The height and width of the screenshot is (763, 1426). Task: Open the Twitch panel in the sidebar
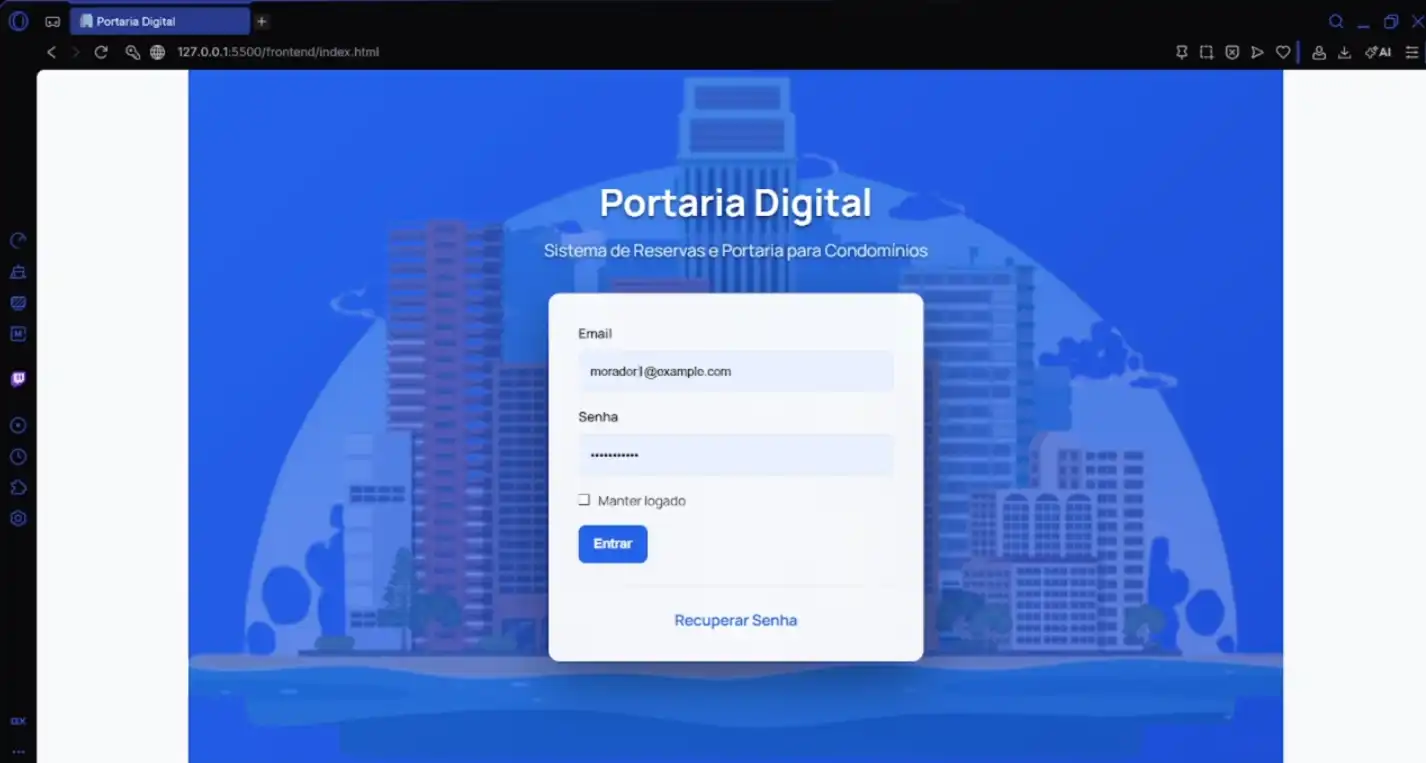18,379
